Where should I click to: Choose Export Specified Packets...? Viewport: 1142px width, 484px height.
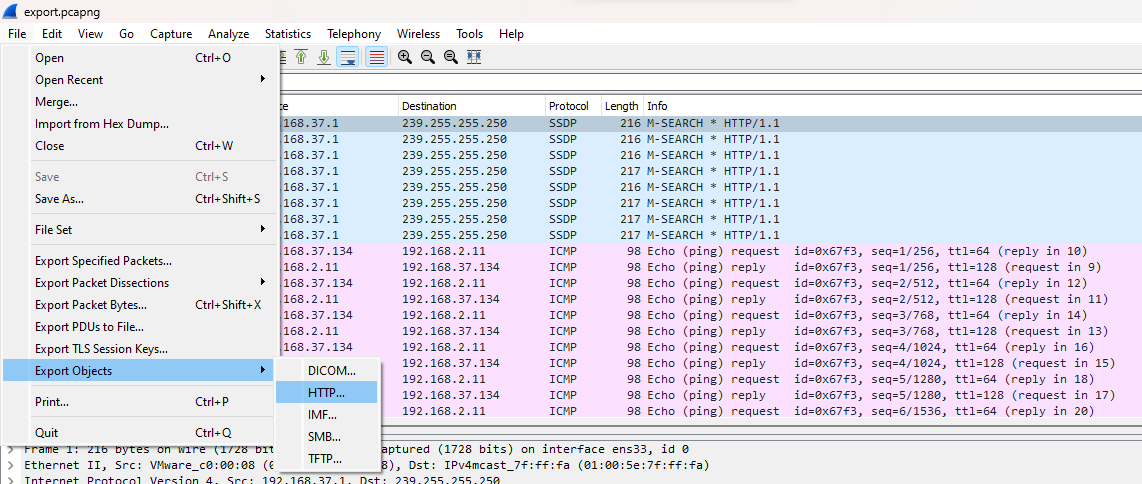point(103,261)
